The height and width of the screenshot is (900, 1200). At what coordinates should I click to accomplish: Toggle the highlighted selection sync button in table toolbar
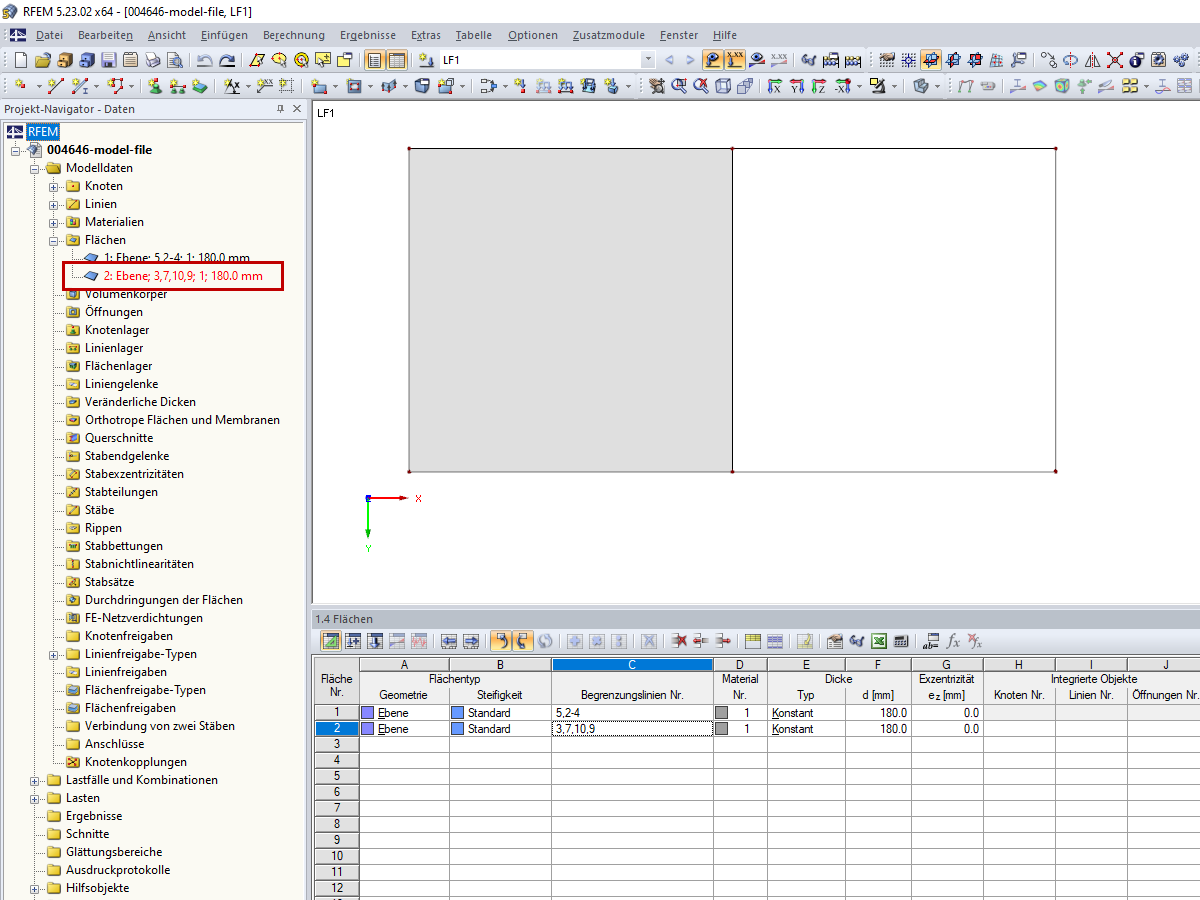coord(501,641)
